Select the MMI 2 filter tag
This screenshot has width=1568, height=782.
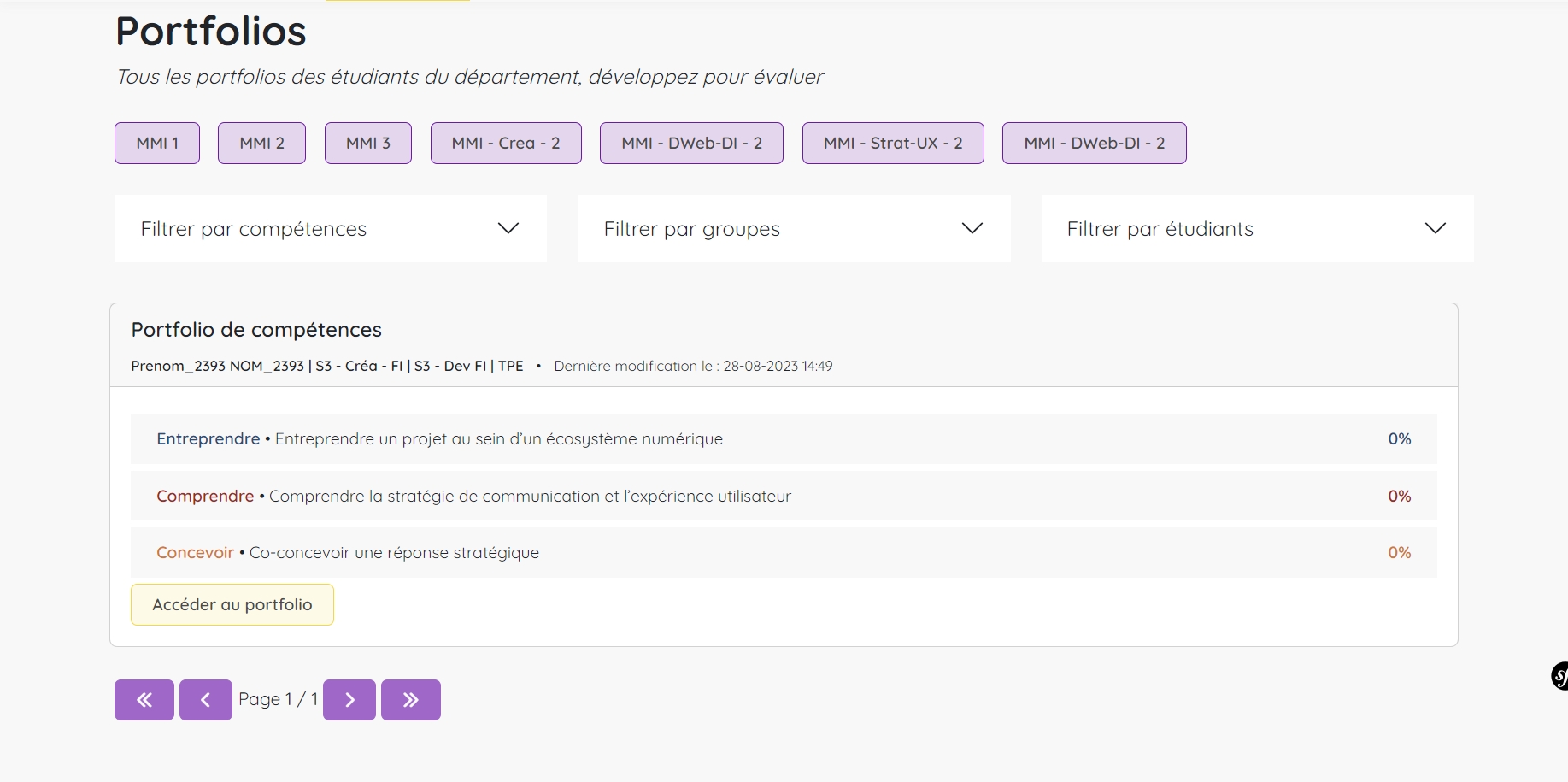(x=261, y=143)
